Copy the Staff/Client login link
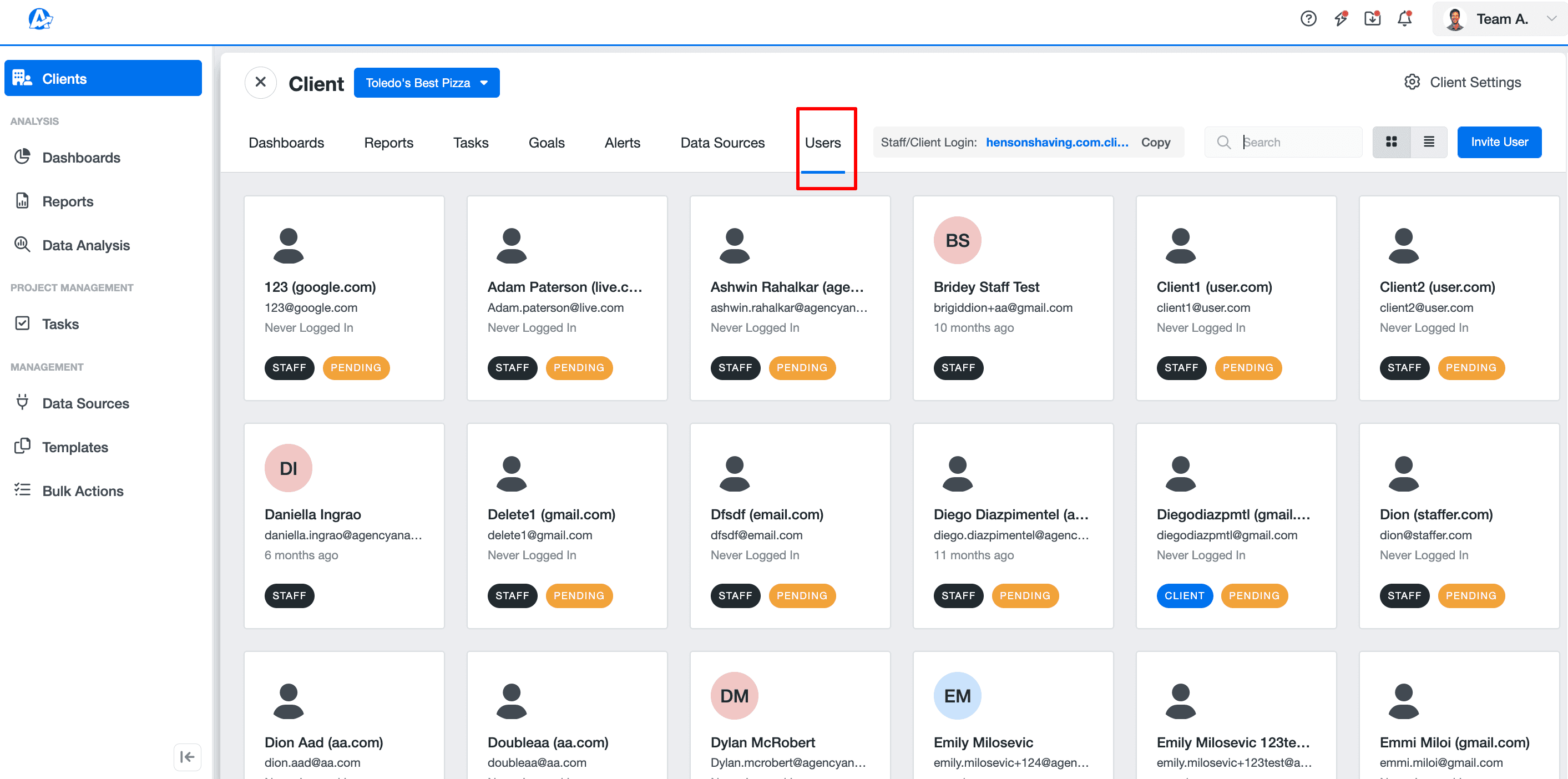Viewport: 1568px width, 779px height. [1155, 142]
